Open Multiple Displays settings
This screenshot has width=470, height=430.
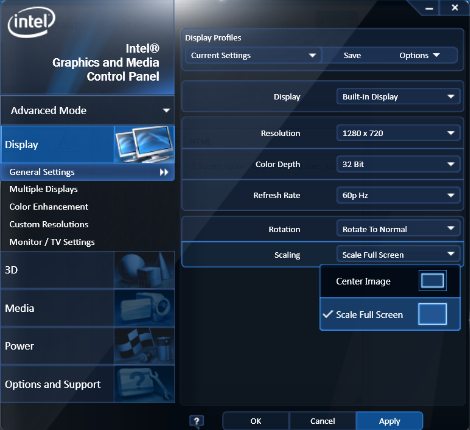(43, 189)
